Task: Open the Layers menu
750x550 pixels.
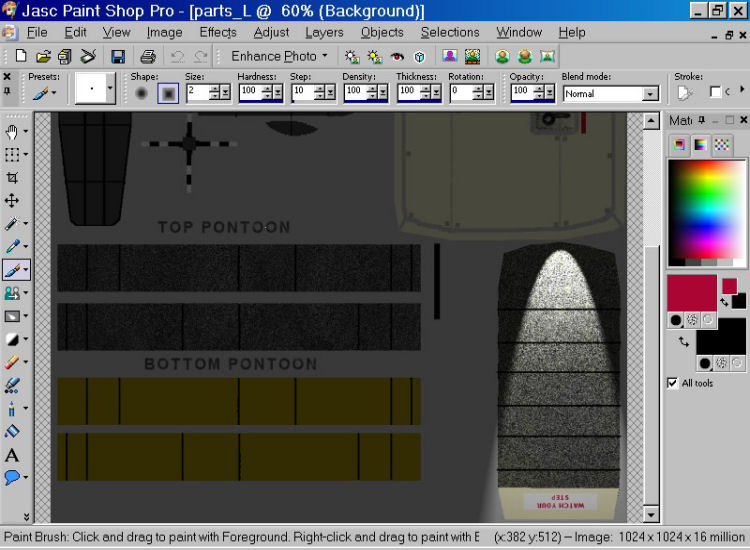Action: pyautogui.click(x=324, y=32)
